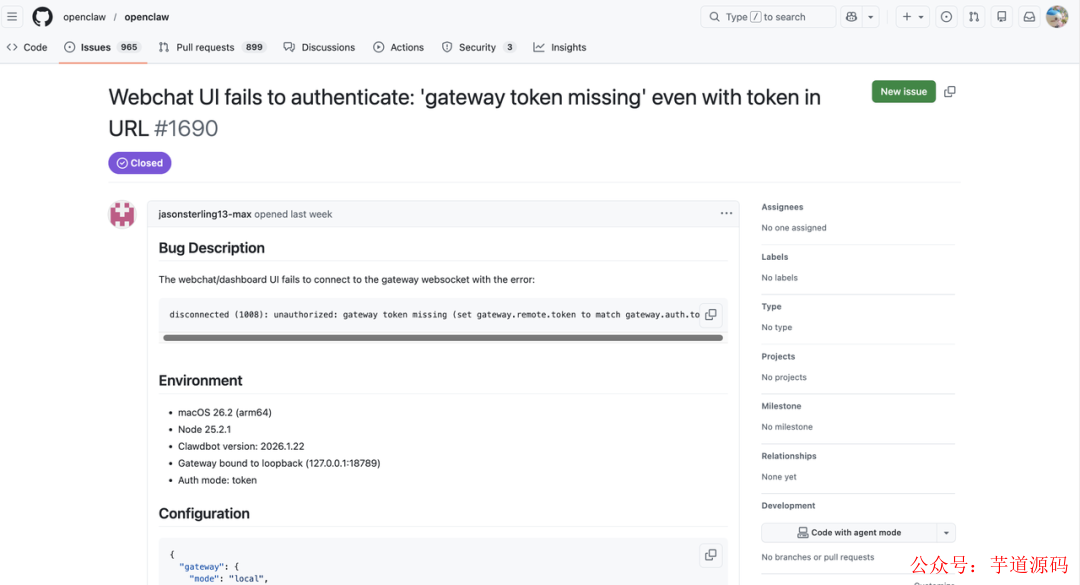
Task: Copy the configuration JSON snippet
Action: coord(711,554)
